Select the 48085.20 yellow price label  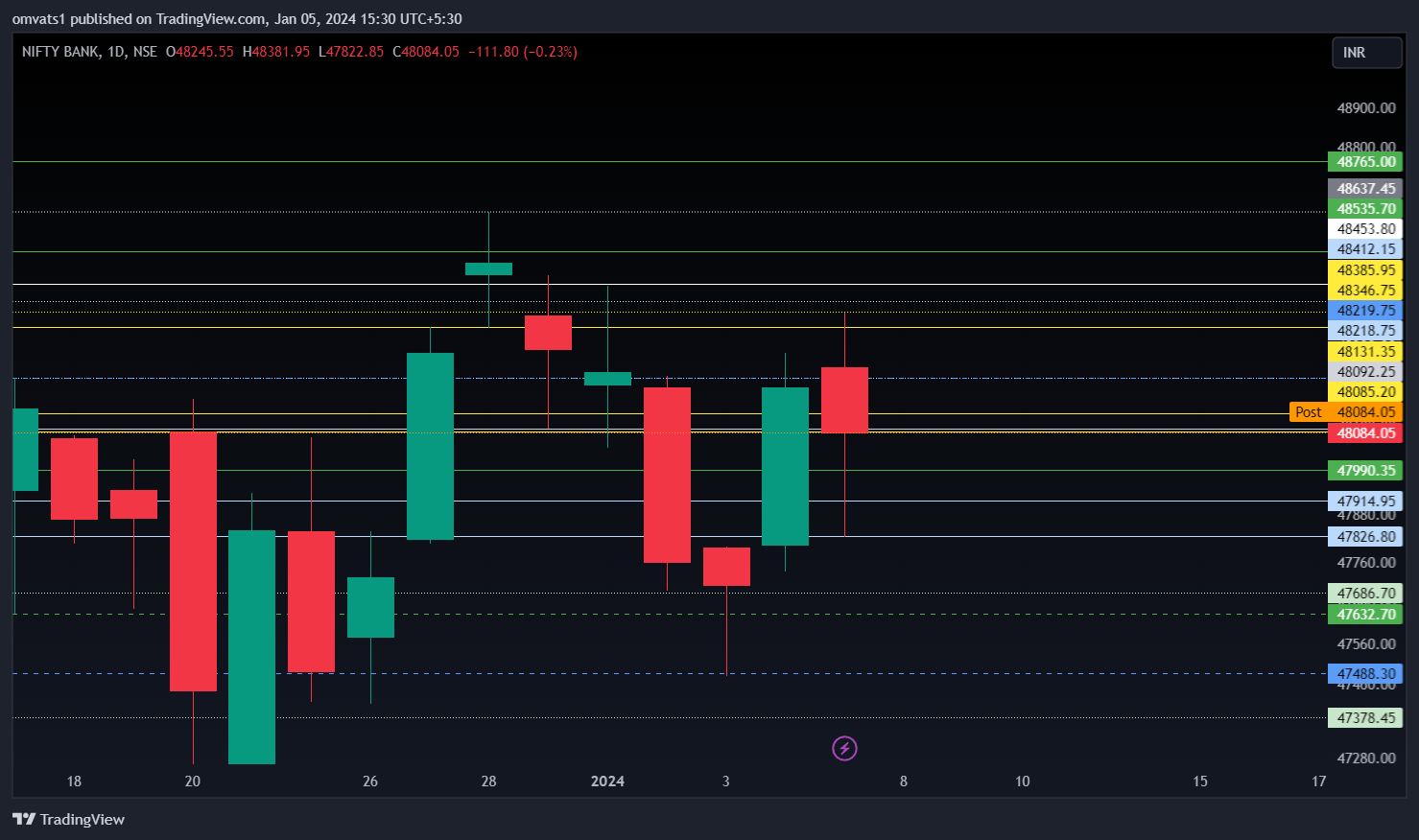(x=1365, y=392)
